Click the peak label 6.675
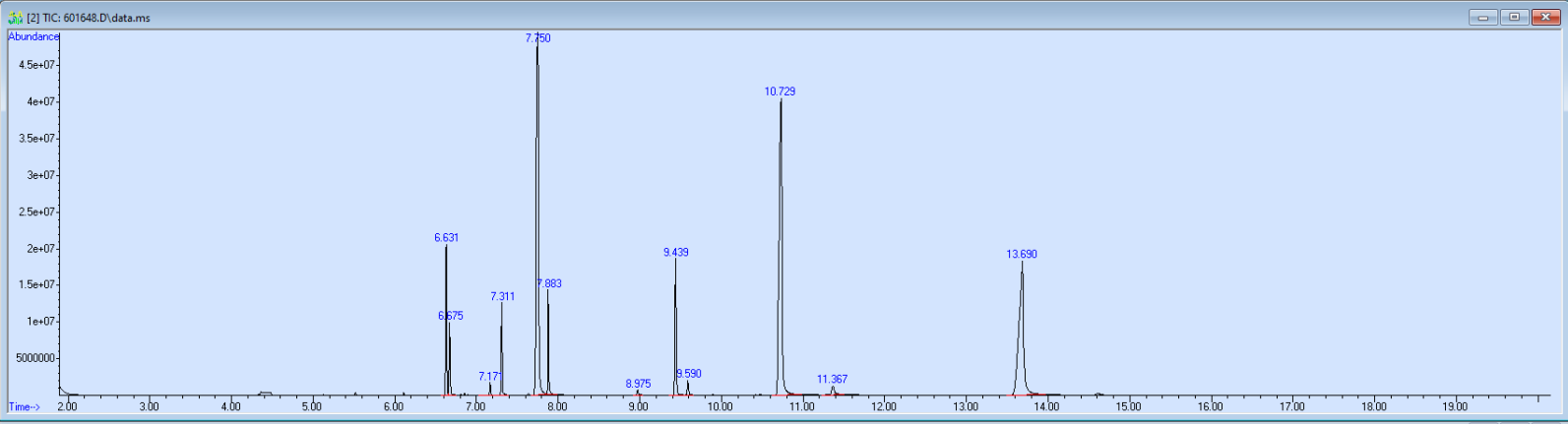1568x424 pixels. pyautogui.click(x=451, y=316)
